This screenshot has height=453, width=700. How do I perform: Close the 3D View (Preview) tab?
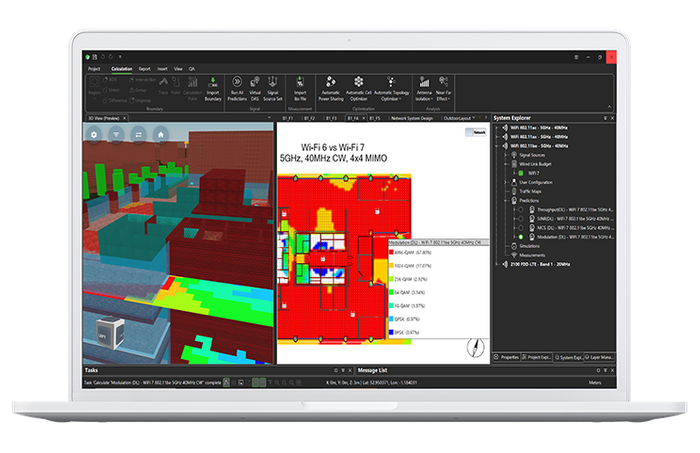(125, 118)
